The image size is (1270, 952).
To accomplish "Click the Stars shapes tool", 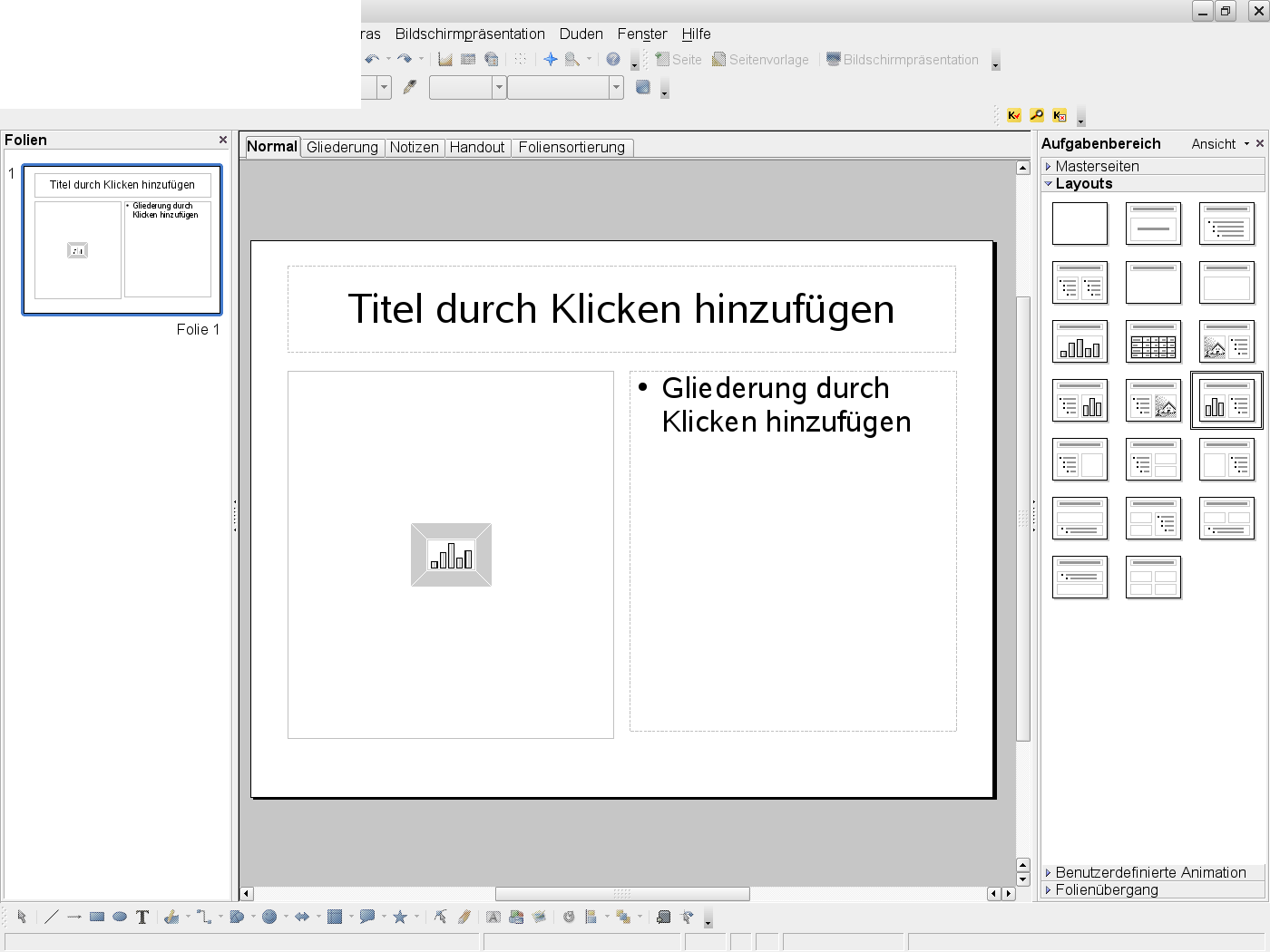I will (x=400, y=917).
